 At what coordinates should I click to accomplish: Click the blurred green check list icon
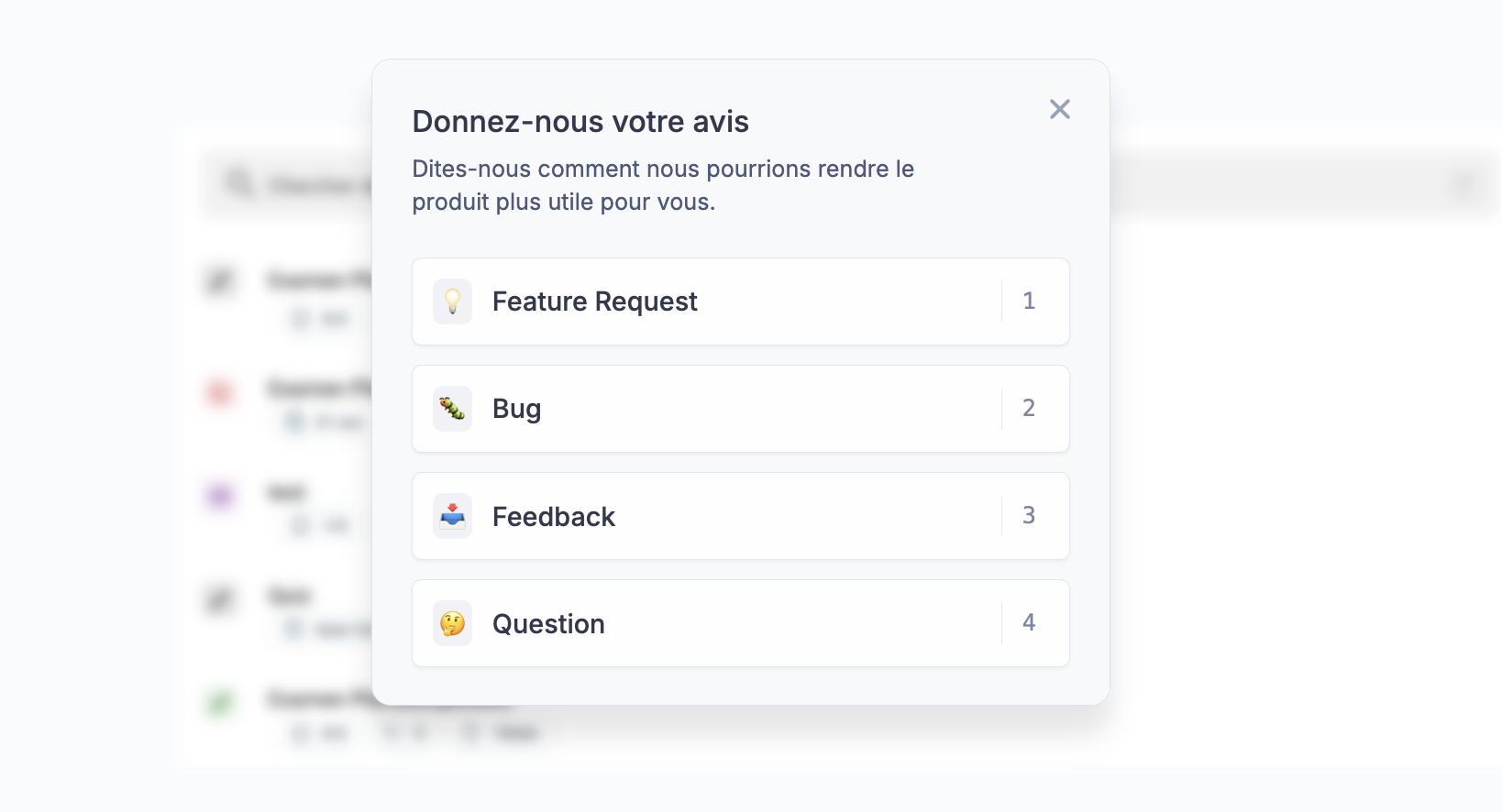pos(220,703)
